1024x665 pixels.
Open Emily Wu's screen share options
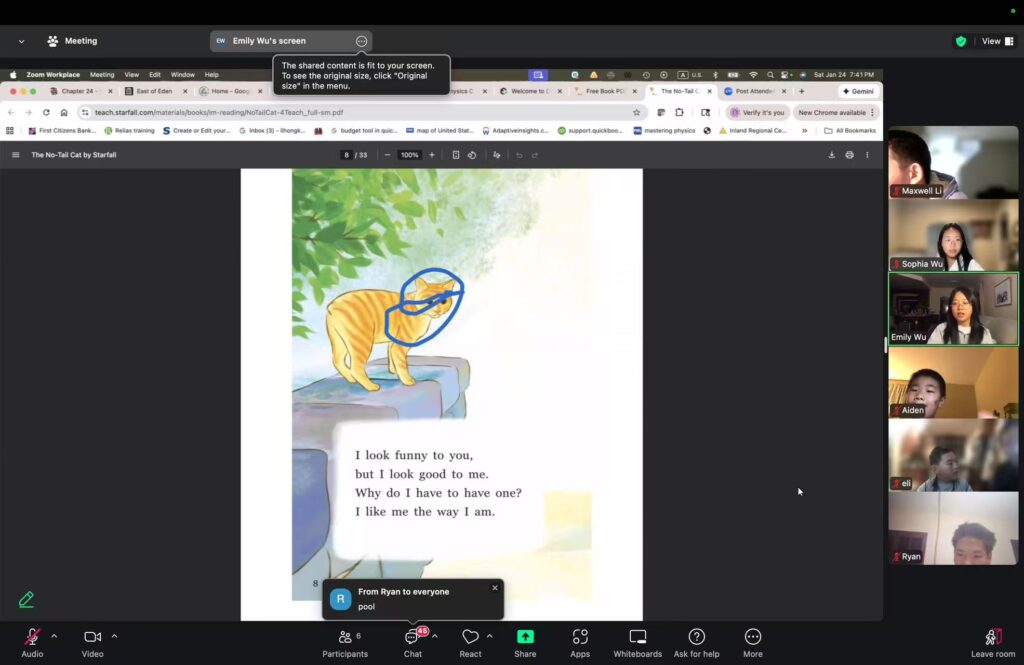361,41
